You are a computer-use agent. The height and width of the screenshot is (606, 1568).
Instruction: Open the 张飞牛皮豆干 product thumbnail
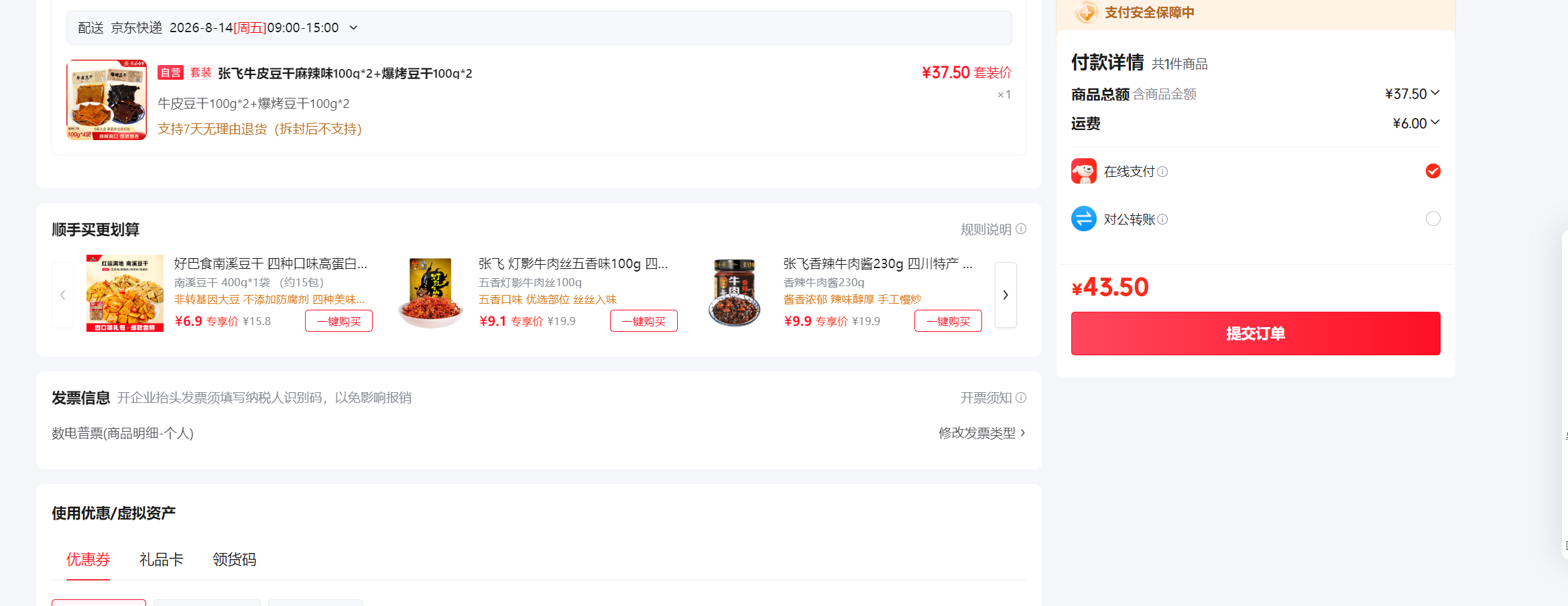(107, 100)
